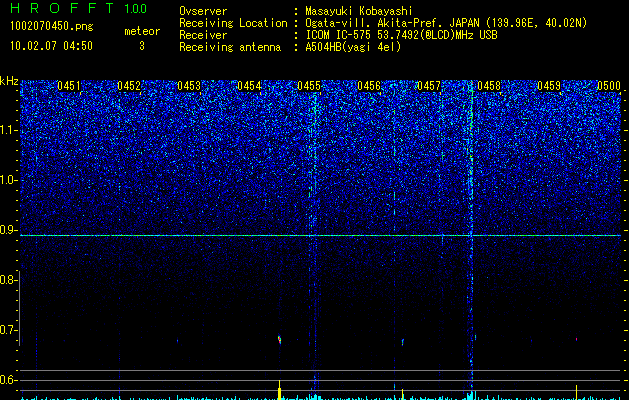
Task: Click the 0453 time marker
Action: coord(189,86)
